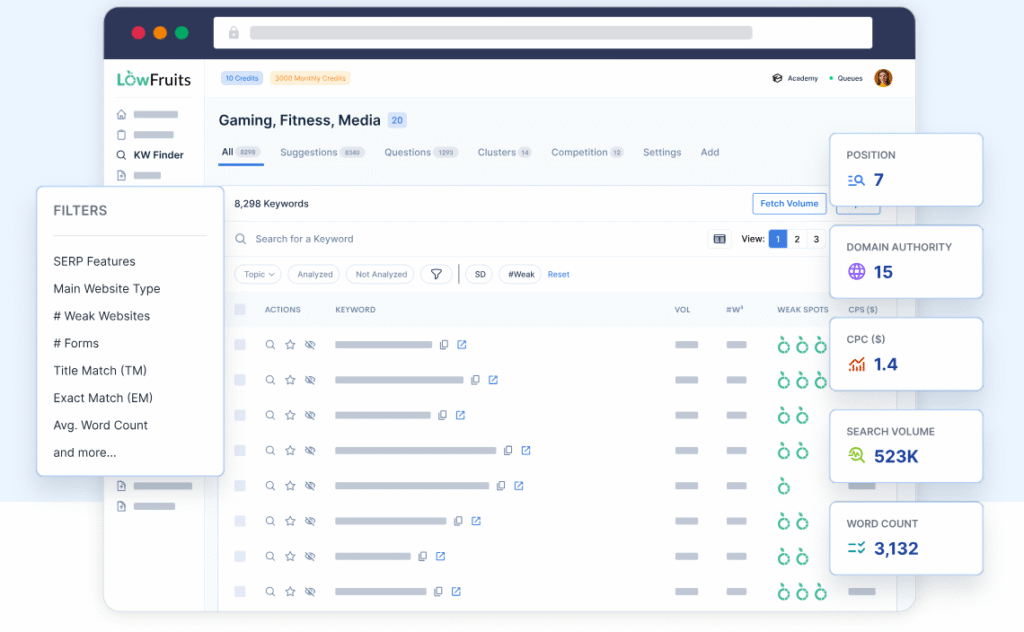
Task: Select the analyze magnifier icon on the first keyword row
Action: (270, 345)
